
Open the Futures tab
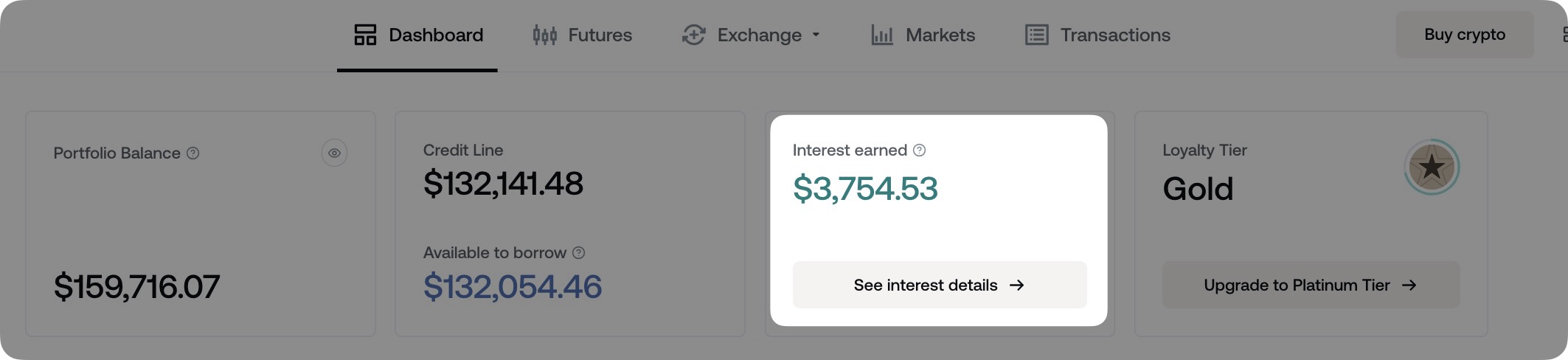point(600,35)
